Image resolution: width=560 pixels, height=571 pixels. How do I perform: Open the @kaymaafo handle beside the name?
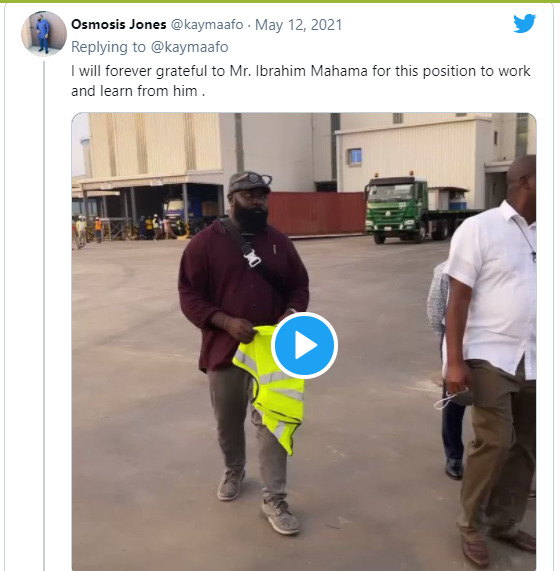(x=207, y=24)
